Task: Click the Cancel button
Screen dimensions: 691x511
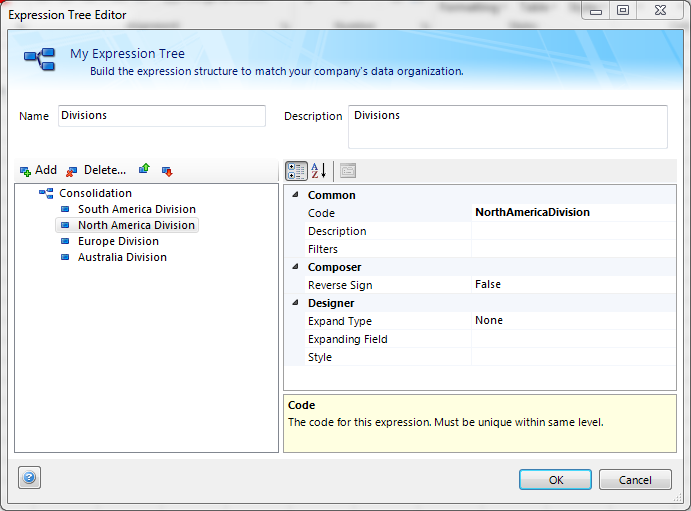Action: pyautogui.click(x=635, y=479)
